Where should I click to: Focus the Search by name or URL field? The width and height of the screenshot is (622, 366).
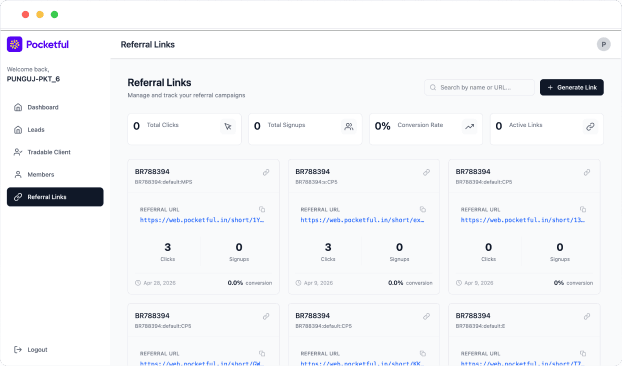[x=479, y=87]
